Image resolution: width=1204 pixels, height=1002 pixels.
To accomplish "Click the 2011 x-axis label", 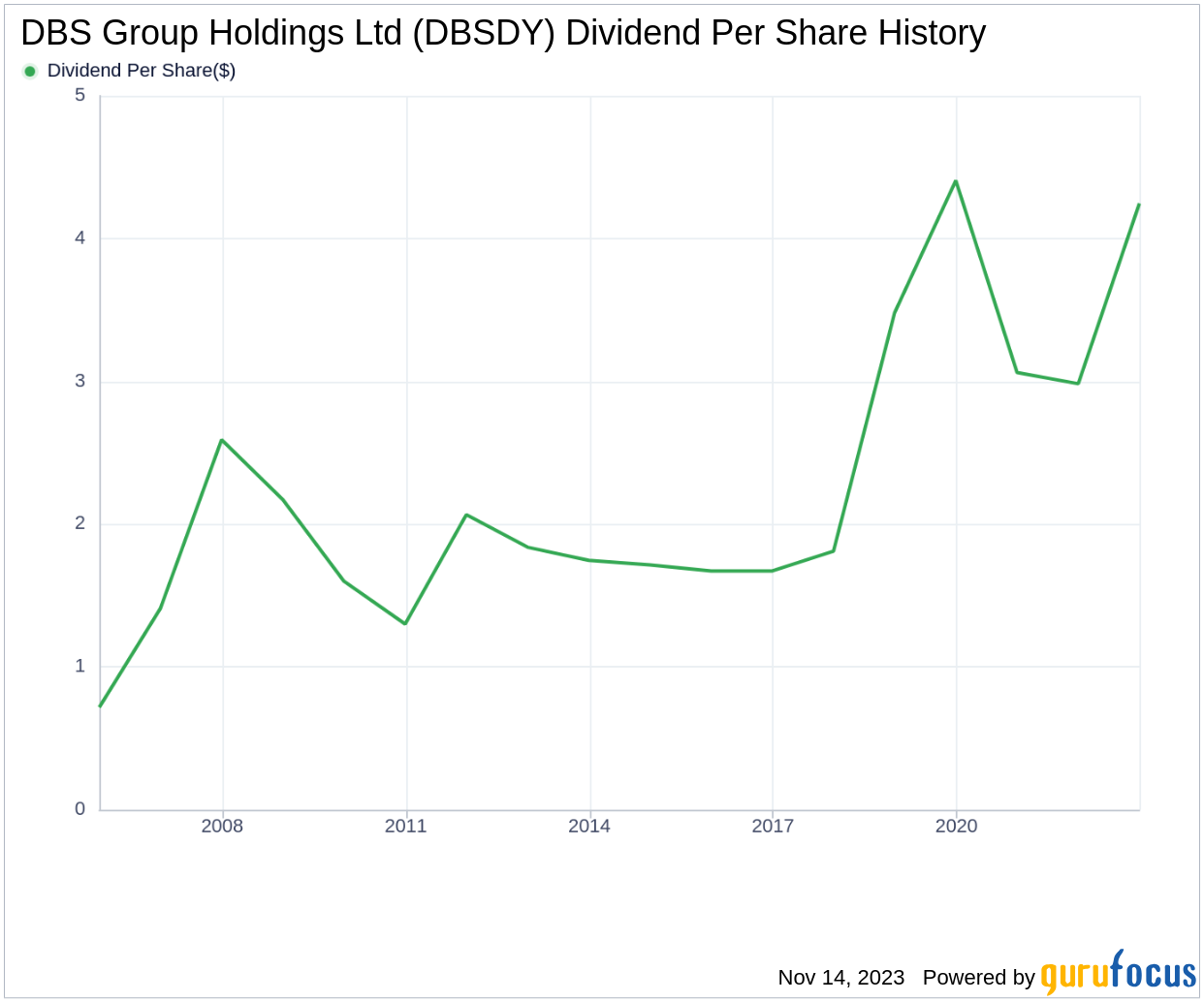I will pos(405,826).
